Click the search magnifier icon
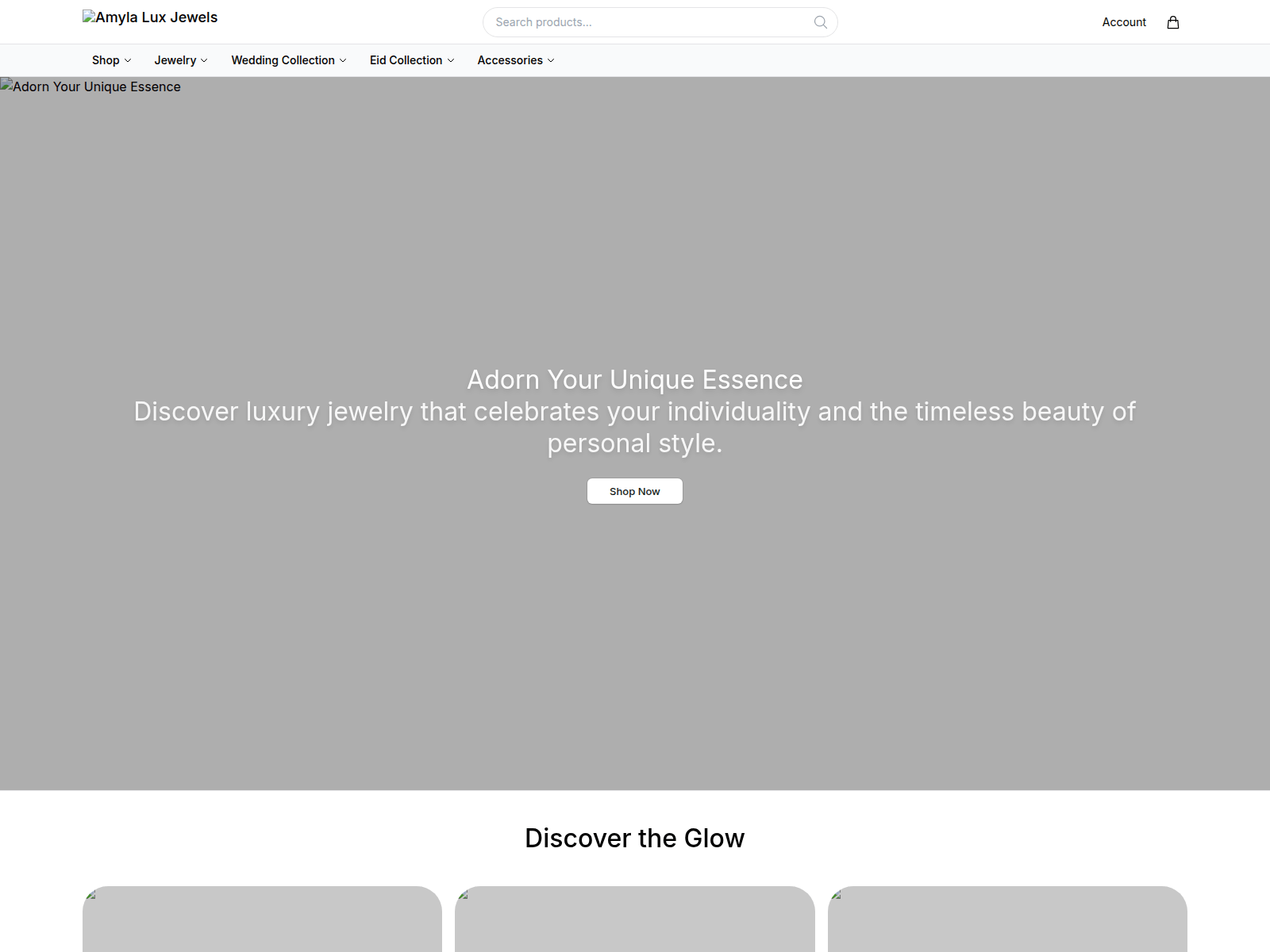This screenshot has width=1270, height=952. (821, 22)
